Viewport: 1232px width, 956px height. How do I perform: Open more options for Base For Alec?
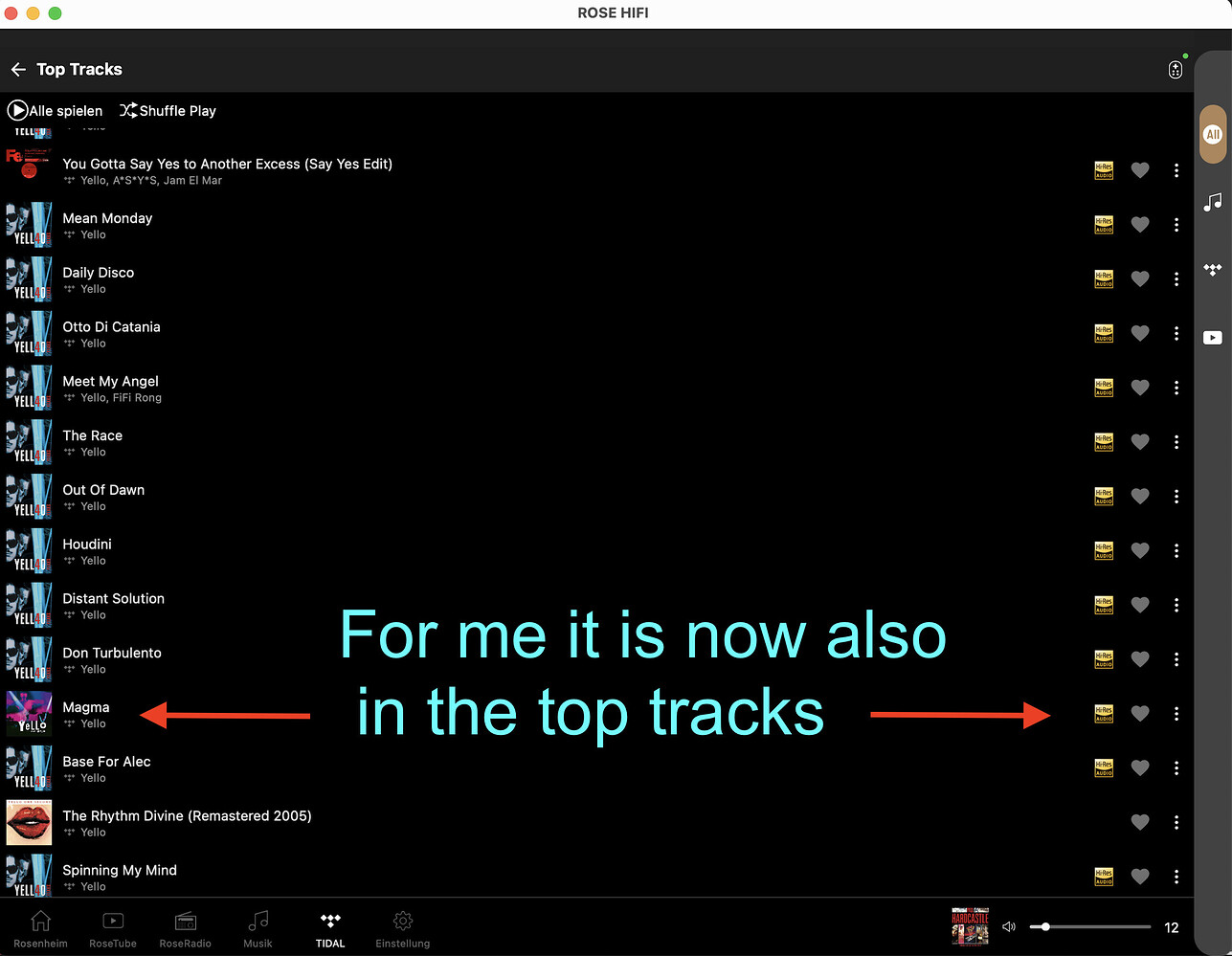[1176, 768]
